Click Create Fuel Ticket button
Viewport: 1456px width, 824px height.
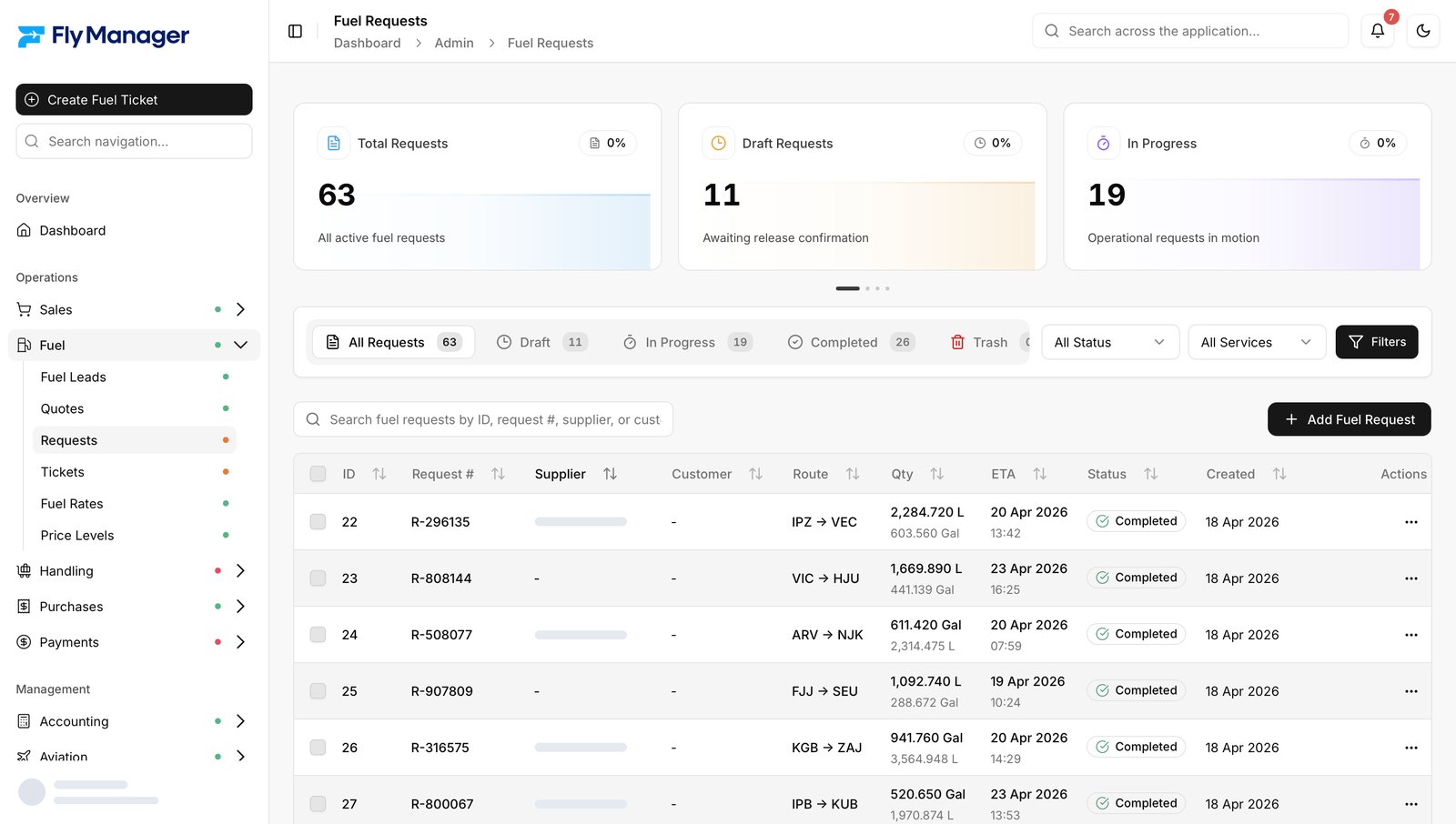[134, 100]
